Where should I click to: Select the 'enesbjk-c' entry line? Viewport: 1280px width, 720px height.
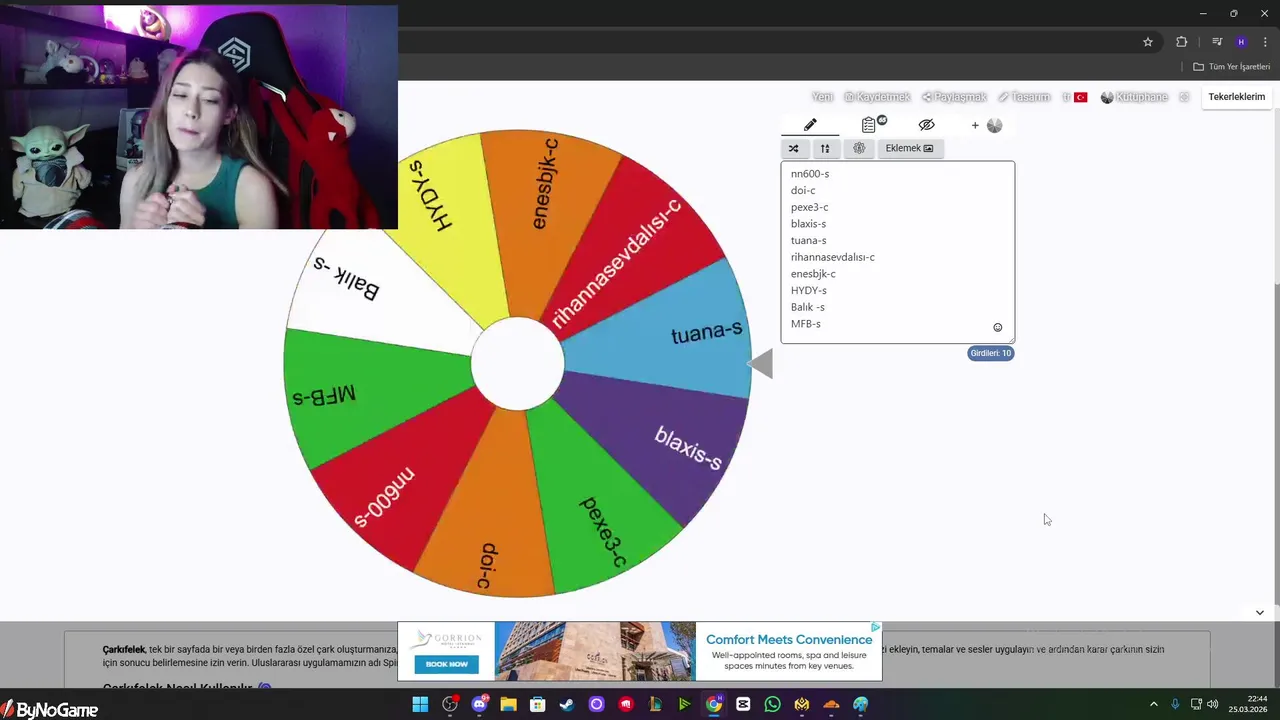813,274
